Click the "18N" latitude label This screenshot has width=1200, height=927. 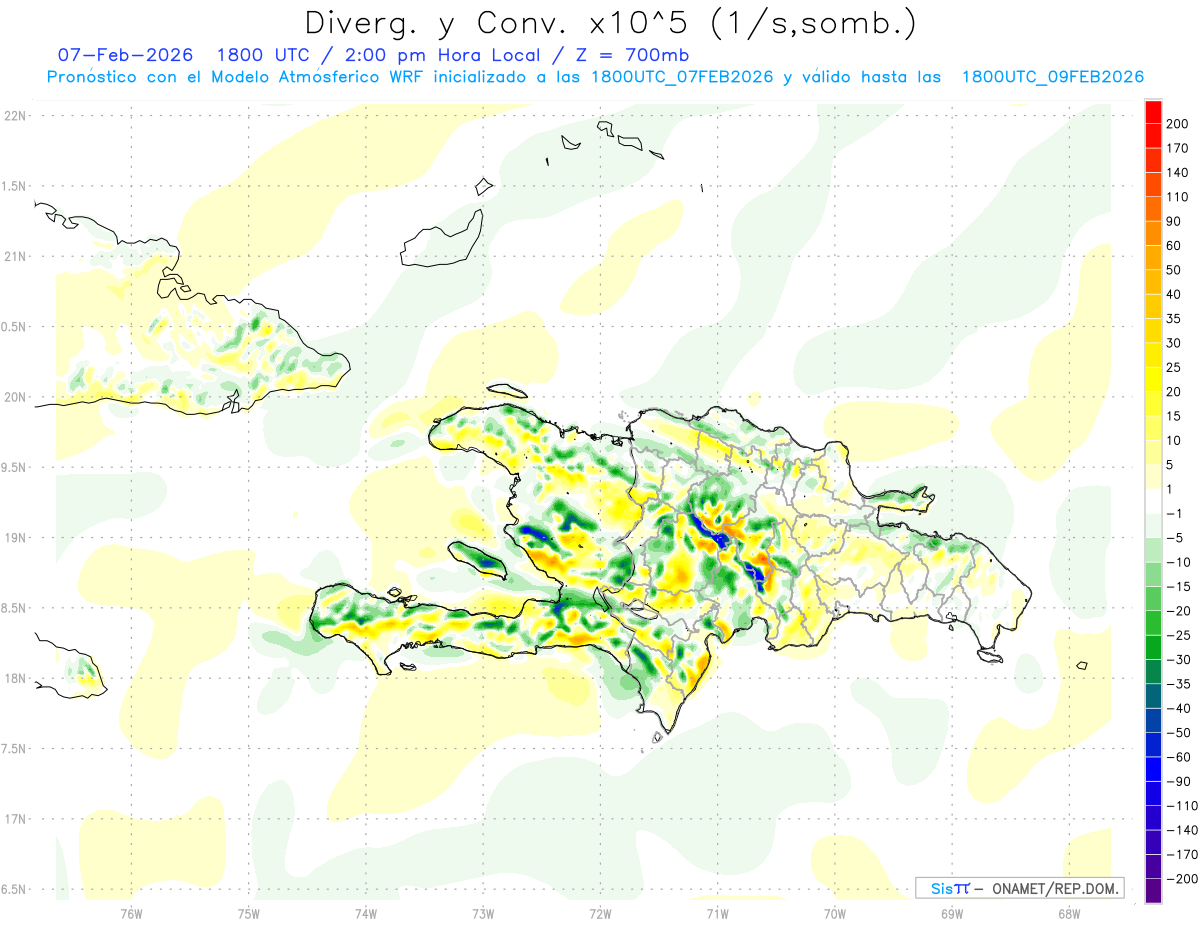click(15, 678)
